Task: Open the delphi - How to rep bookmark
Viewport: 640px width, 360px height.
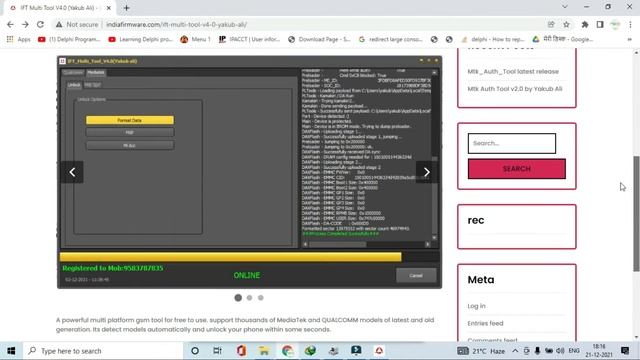Action: (492, 39)
